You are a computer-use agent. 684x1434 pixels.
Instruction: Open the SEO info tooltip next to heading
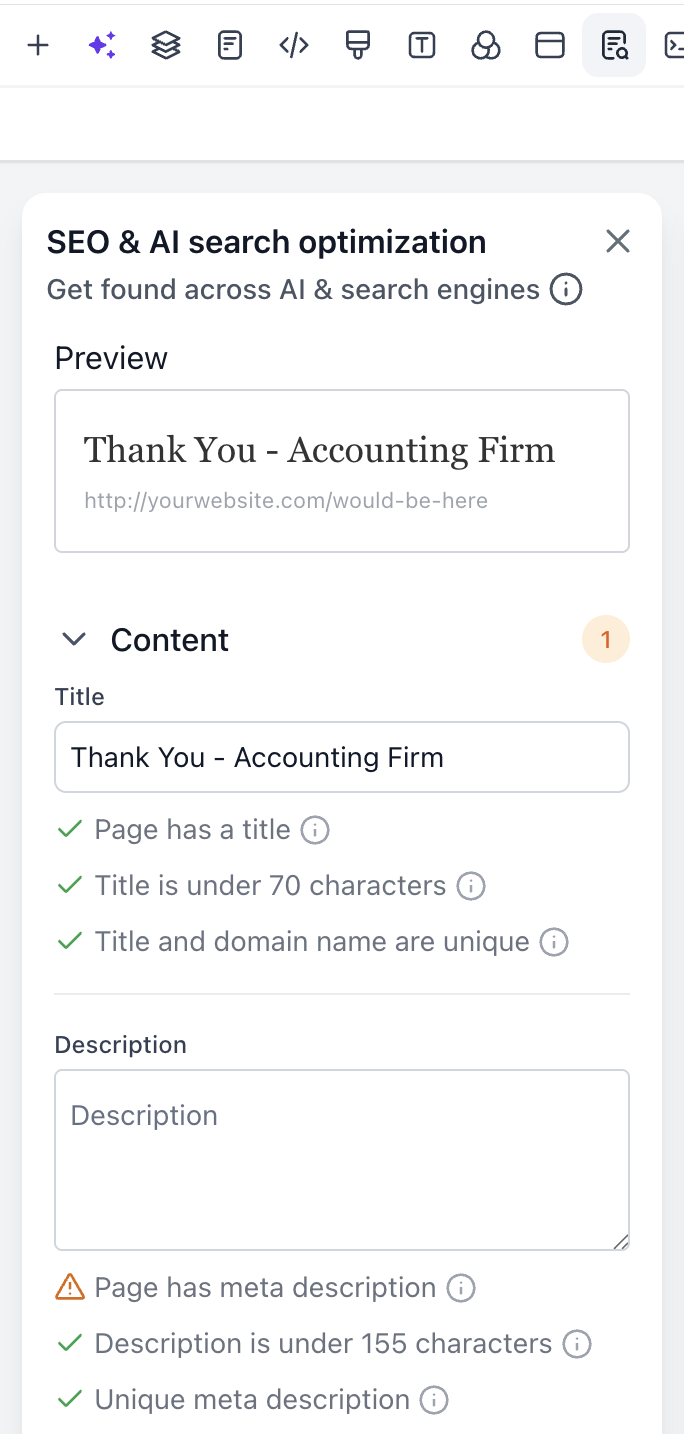[x=566, y=289]
